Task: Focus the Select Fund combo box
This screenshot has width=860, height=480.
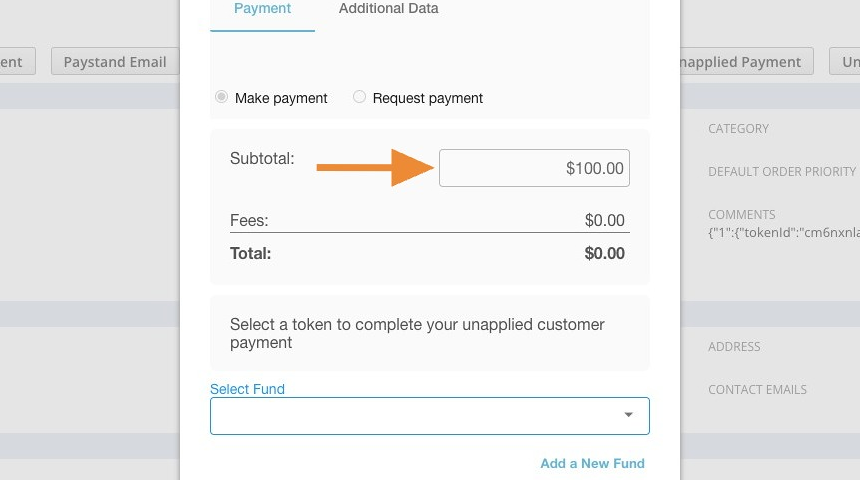Action: coord(429,416)
